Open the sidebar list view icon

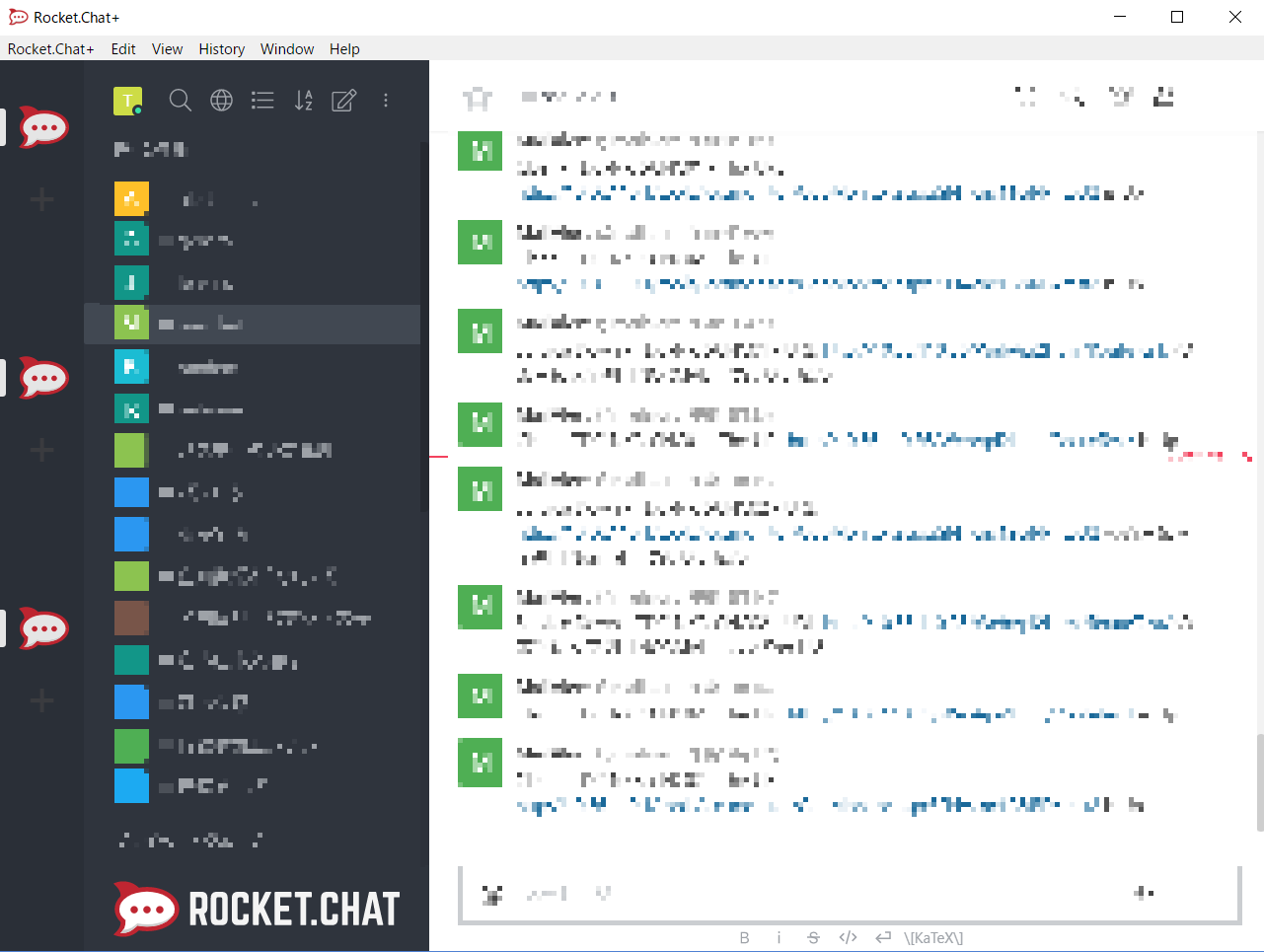pos(262,100)
